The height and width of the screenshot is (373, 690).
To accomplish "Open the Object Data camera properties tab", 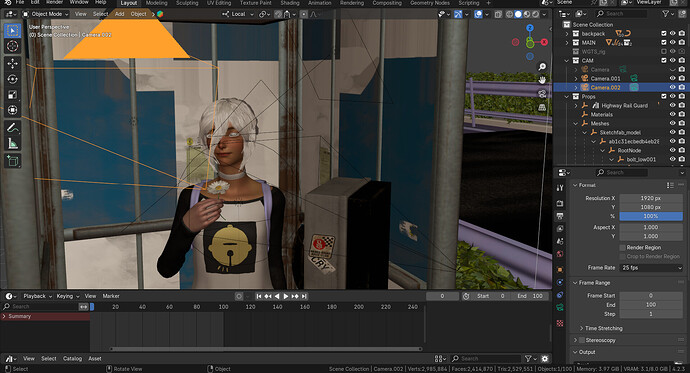I will tap(560, 307).
